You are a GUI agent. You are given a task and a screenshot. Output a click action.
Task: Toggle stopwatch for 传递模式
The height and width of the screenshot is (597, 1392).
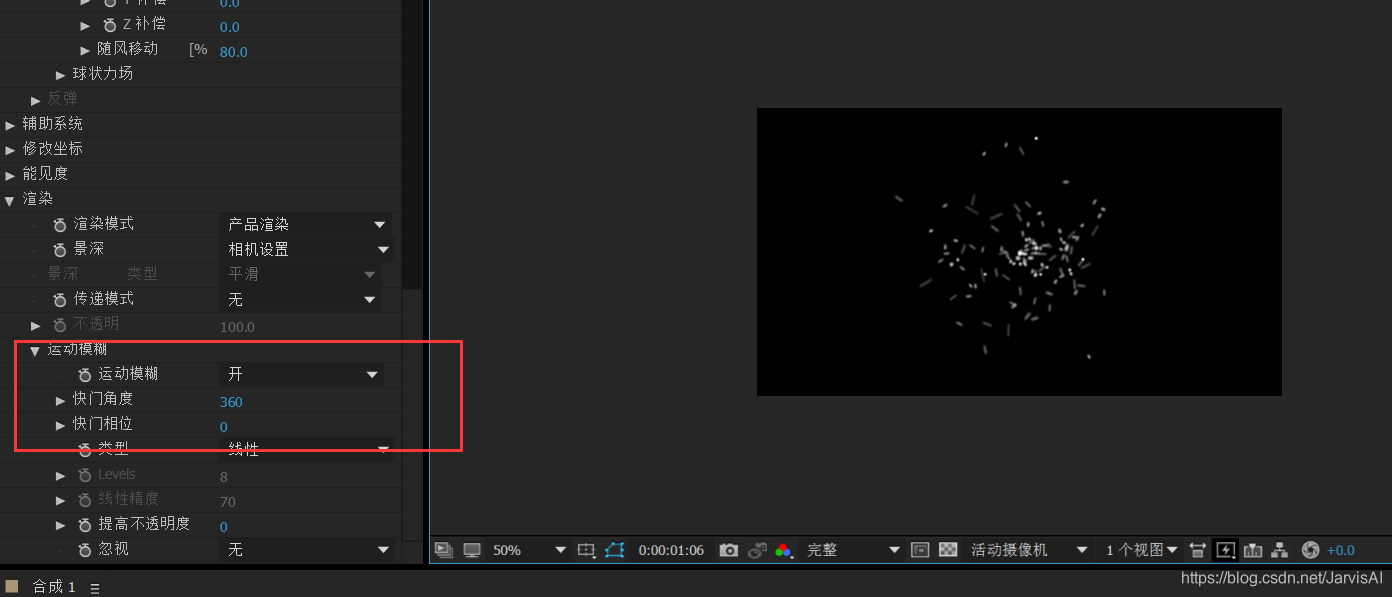tap(60, 299)
